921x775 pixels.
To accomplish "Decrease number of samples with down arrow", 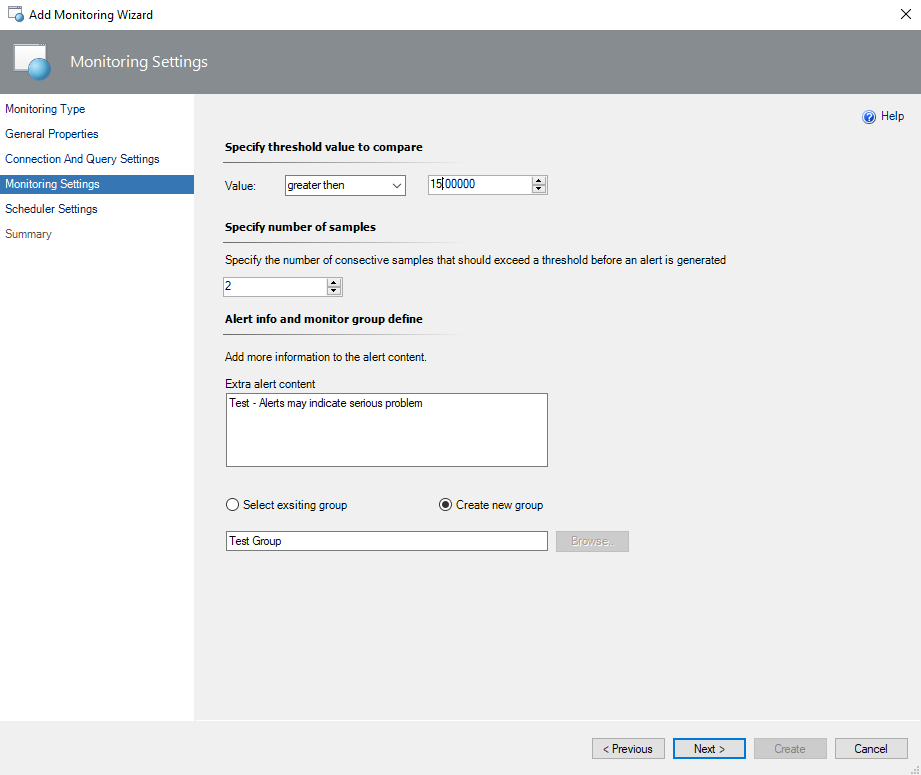I will click(x=334, y=291).
